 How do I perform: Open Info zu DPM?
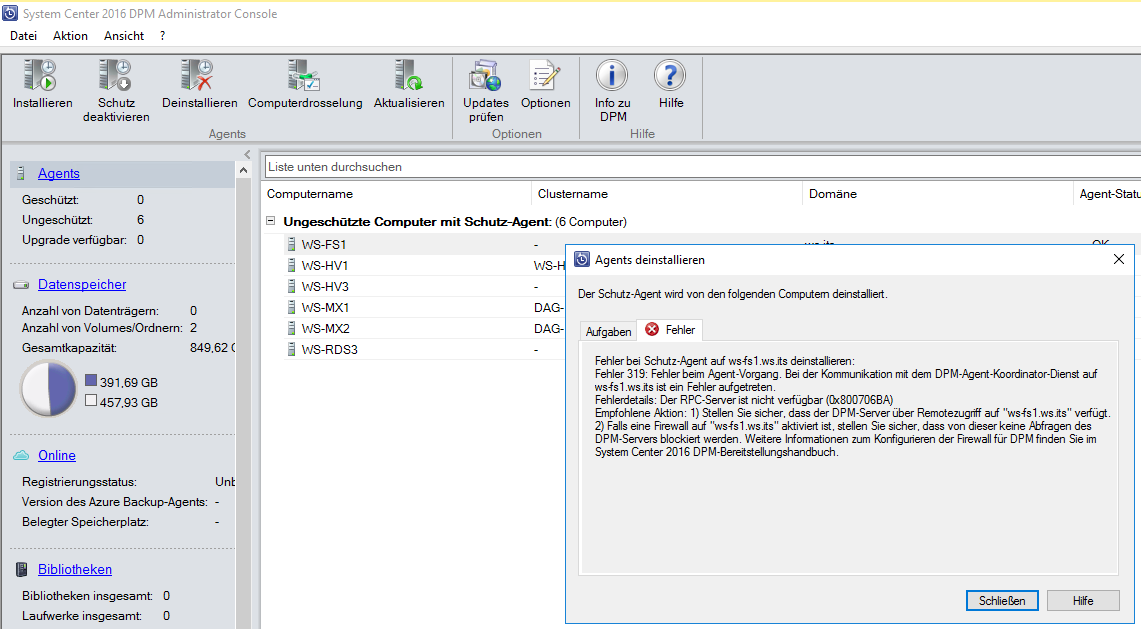(x=612, y=76)
